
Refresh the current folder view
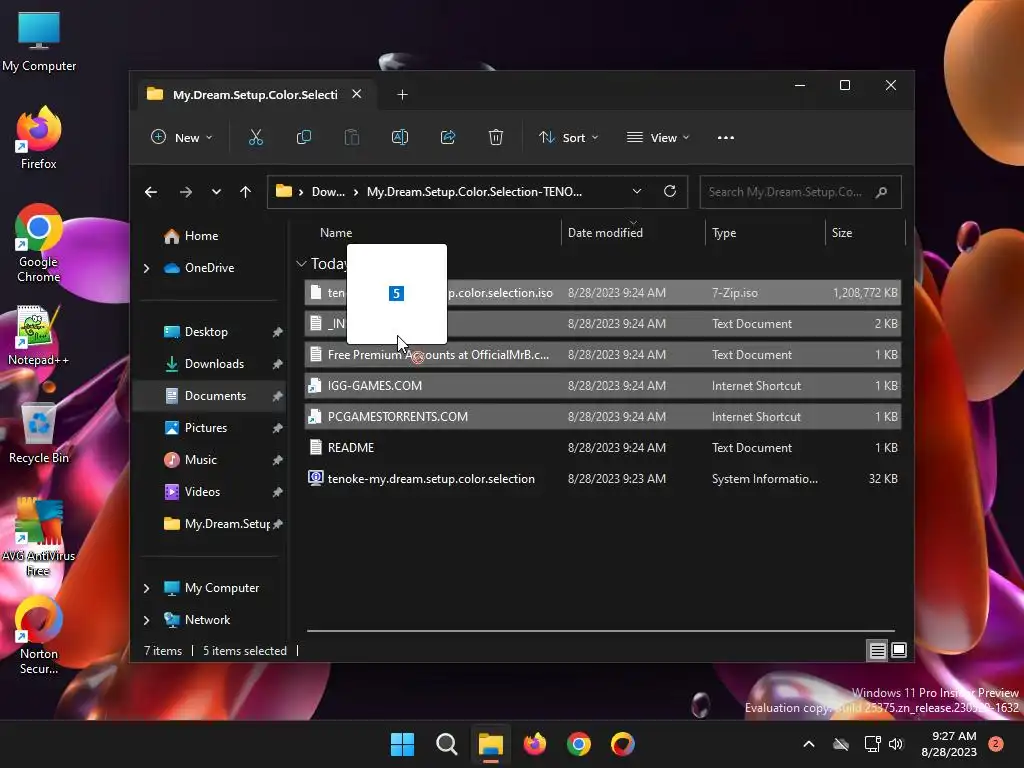pos(669,191)
